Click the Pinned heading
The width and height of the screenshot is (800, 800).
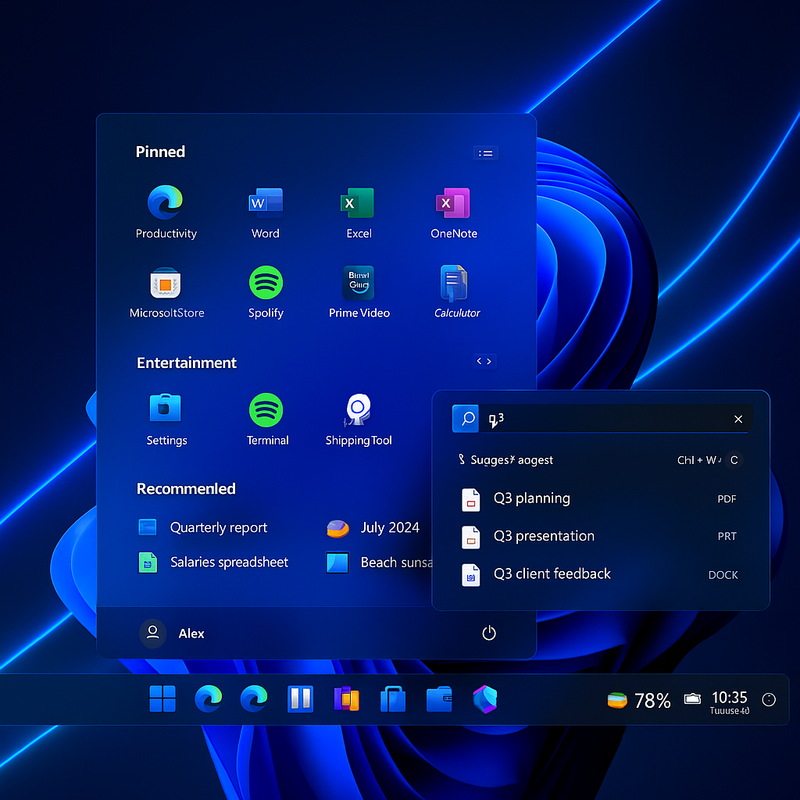pos(160,152)
